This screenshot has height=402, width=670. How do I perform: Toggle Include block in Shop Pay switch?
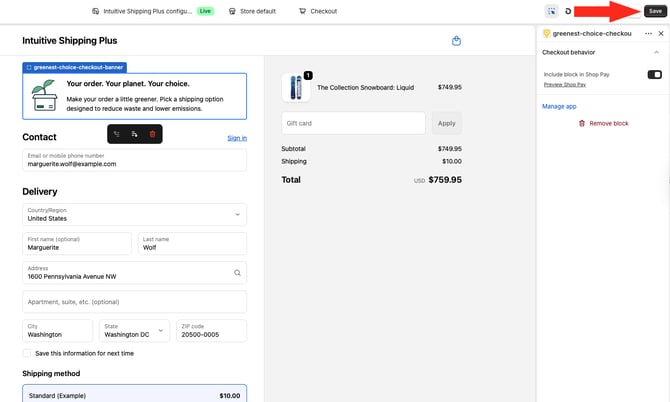click(x=655, y=74)
